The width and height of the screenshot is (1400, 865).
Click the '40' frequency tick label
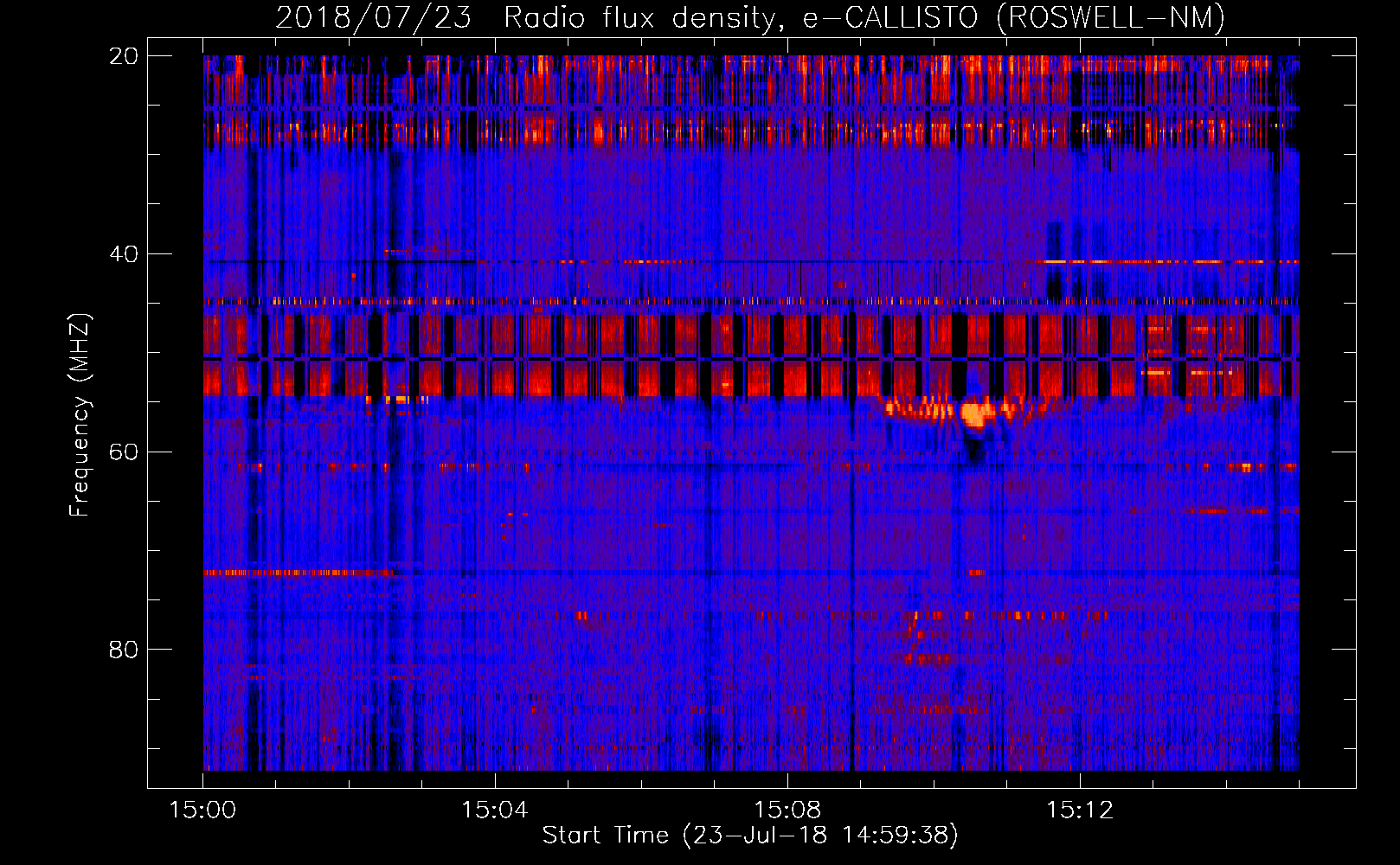coord(124,254)
